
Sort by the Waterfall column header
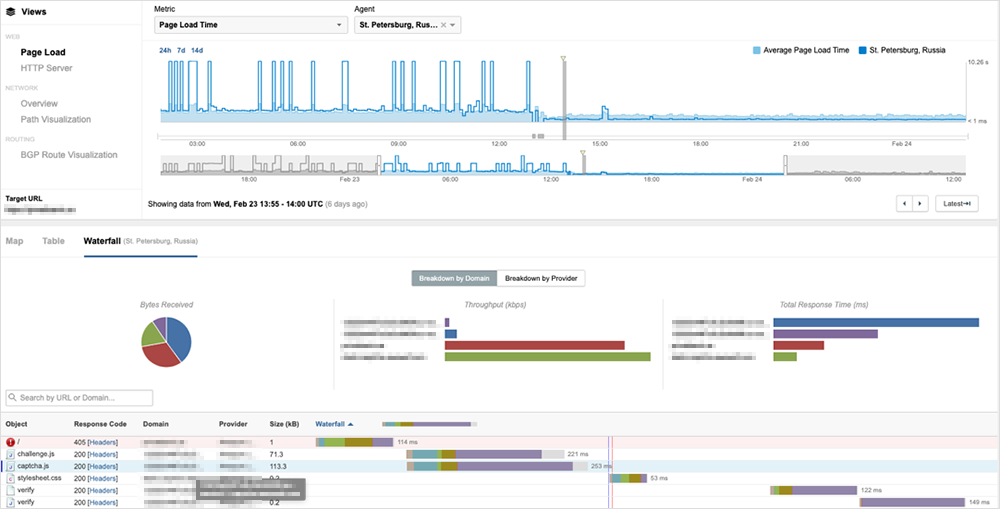(x=334, y=424)
